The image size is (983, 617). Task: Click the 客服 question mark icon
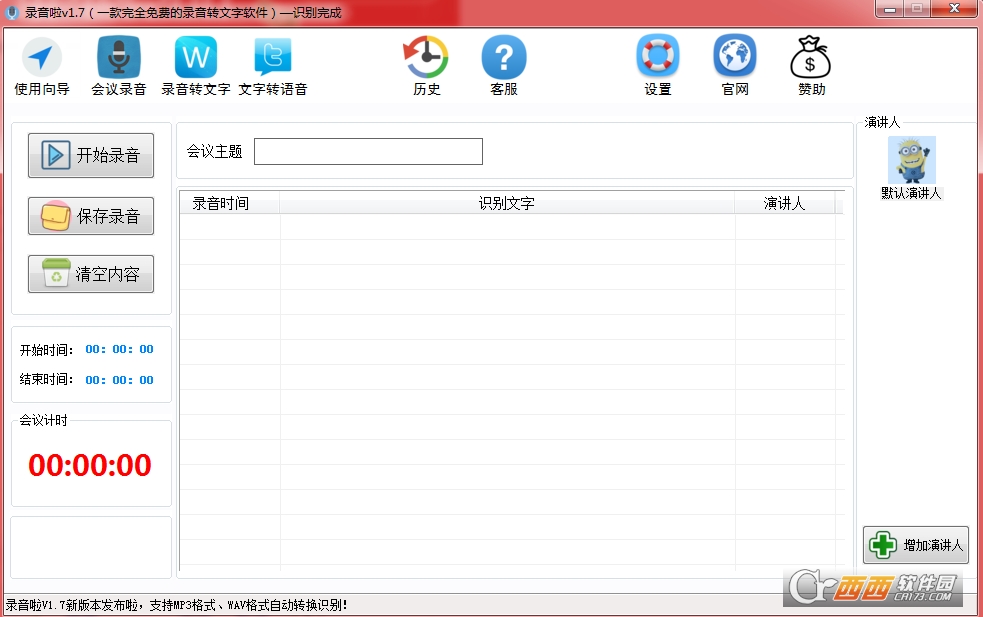pyautogui.click(x=504, y=58)
